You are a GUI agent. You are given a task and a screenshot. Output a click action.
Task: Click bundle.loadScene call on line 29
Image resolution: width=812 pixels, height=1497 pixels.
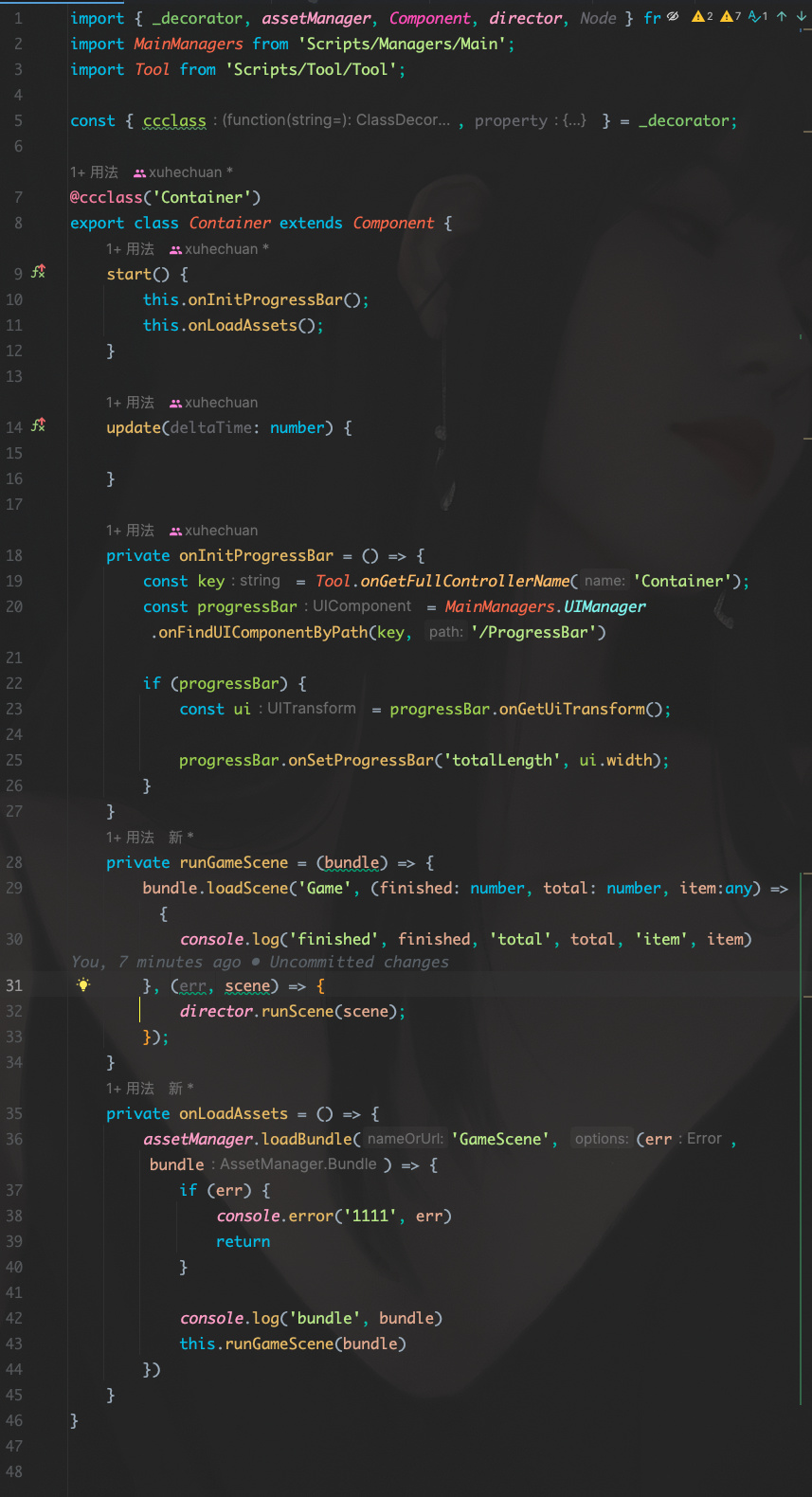coord(215,888)
